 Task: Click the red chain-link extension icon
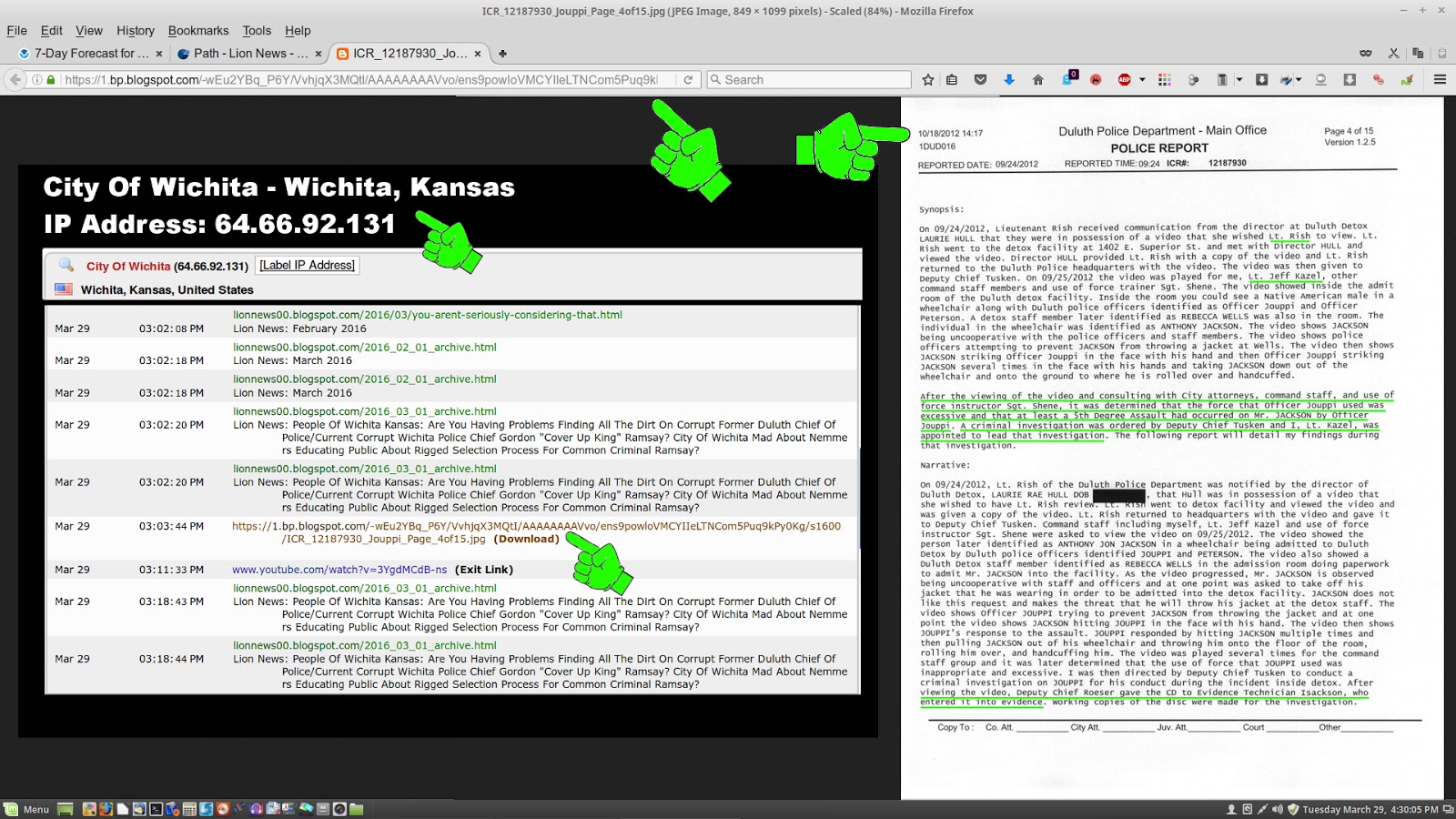point(1379,80)
